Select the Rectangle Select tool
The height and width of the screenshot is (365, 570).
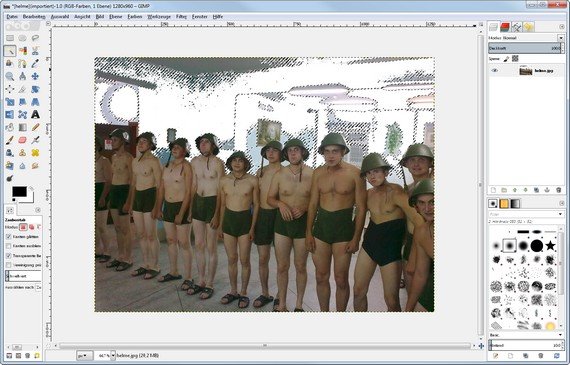(10, 38)
